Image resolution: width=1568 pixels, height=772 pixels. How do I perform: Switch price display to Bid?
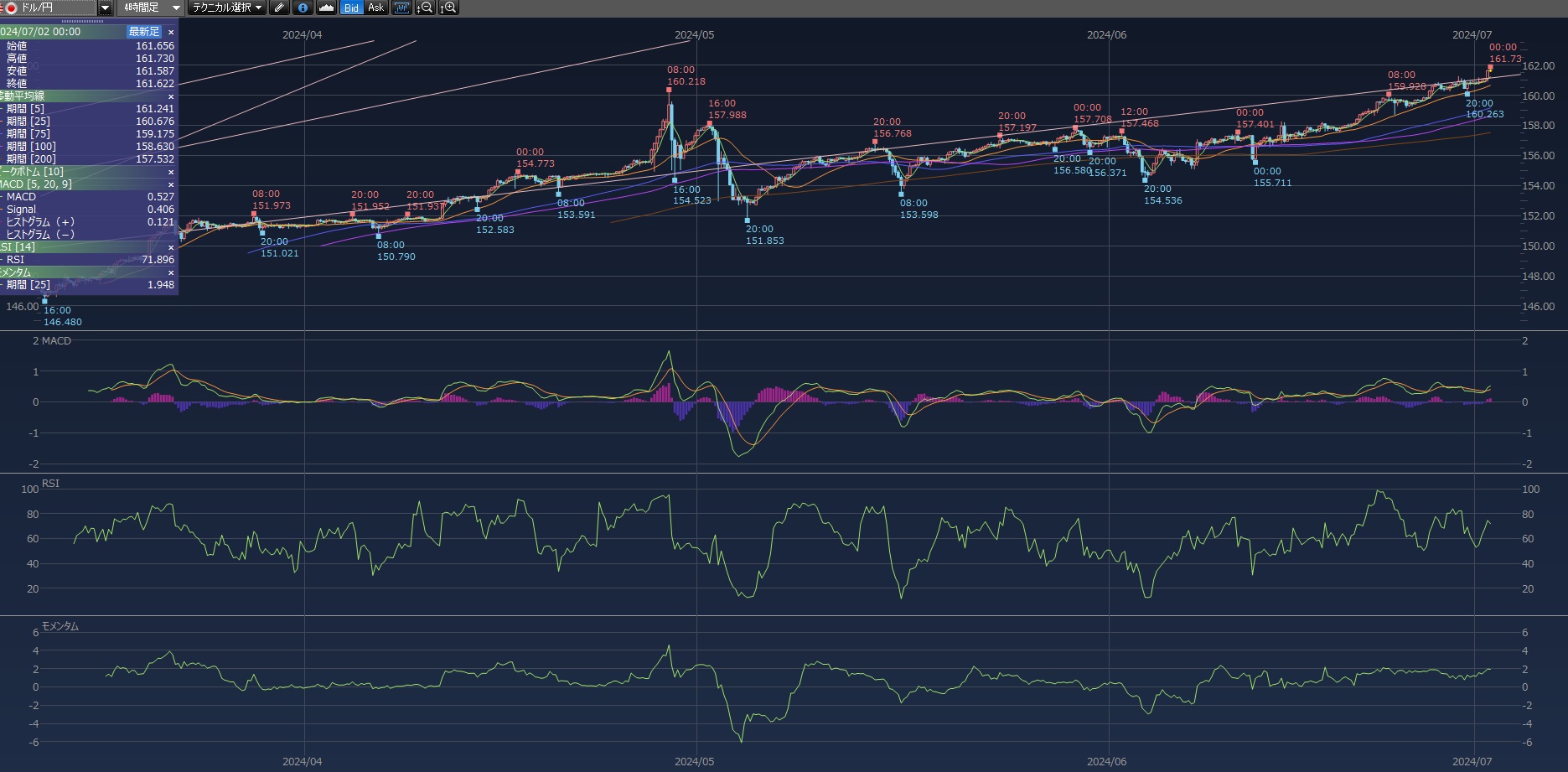[x=351, y=8]
